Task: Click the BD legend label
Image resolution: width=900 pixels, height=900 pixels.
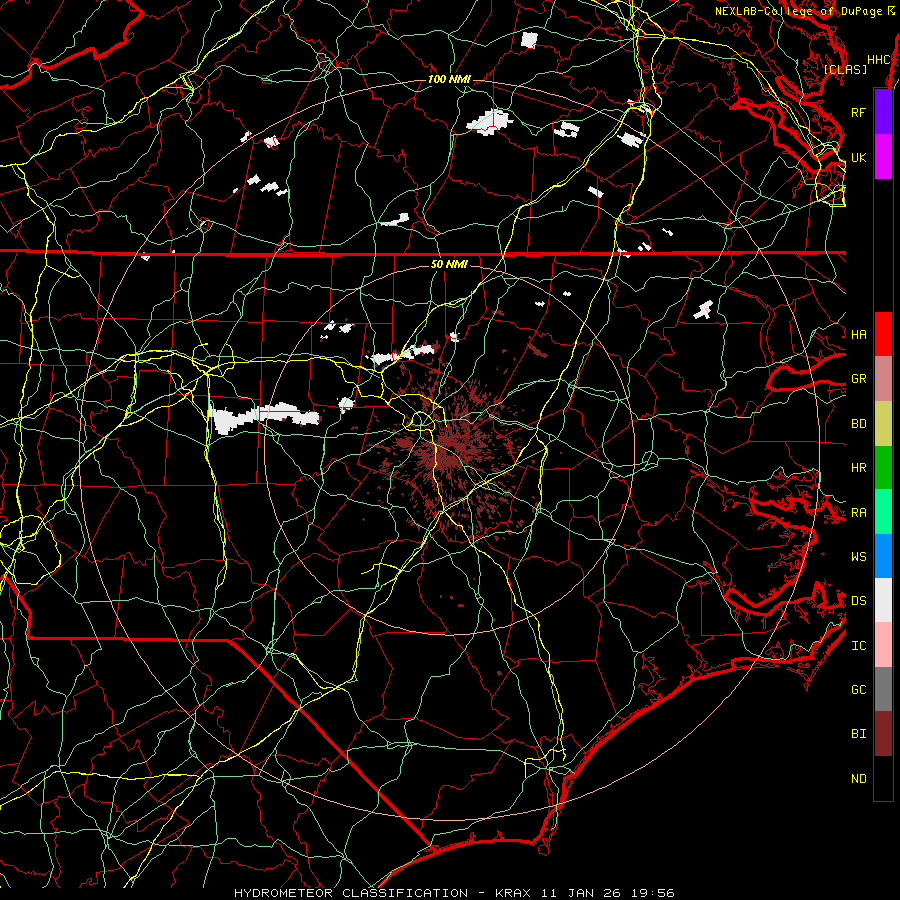Action: pos(858,424)
